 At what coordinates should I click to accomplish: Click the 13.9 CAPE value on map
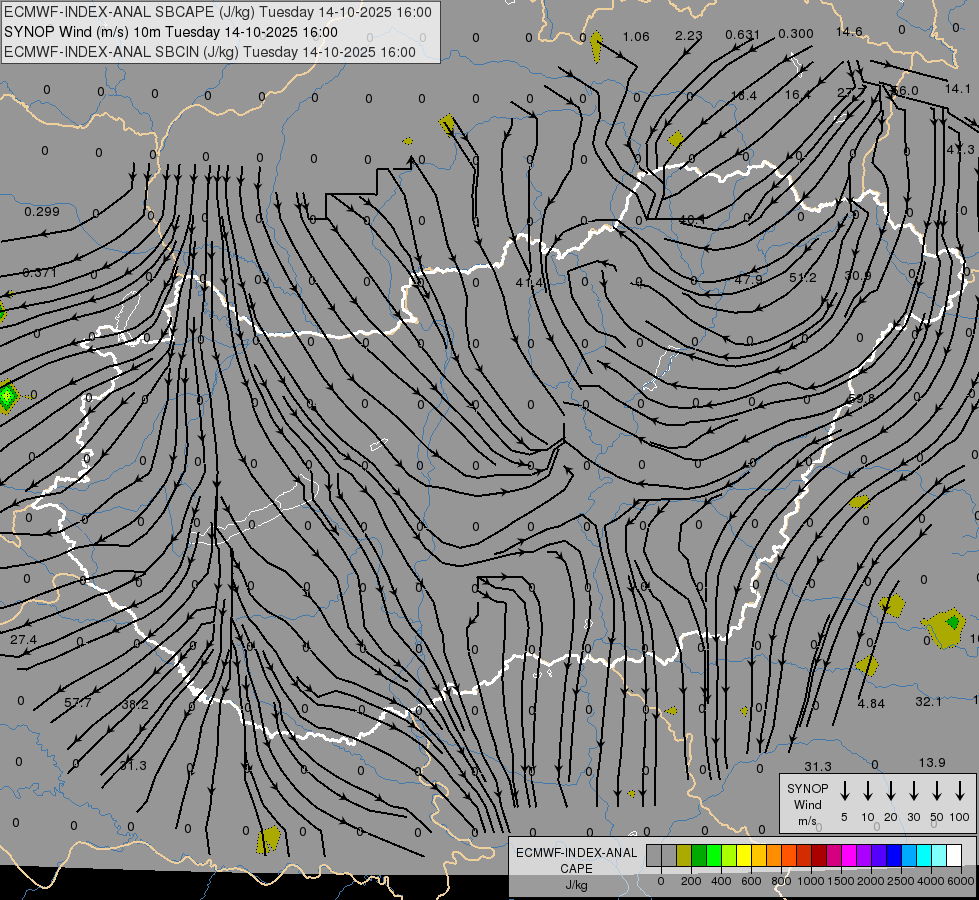tap(932, 763)
